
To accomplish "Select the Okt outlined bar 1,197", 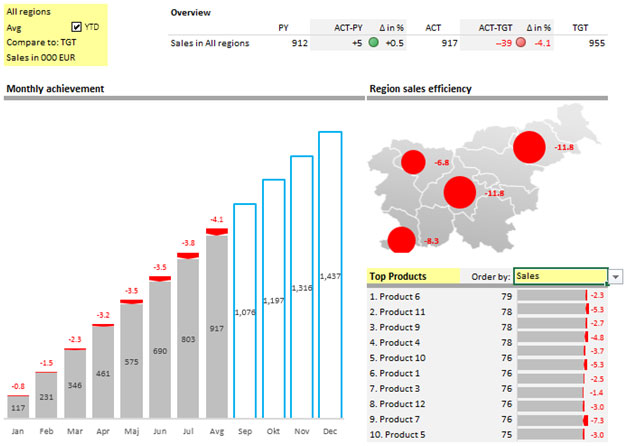I will pos(274,299).
